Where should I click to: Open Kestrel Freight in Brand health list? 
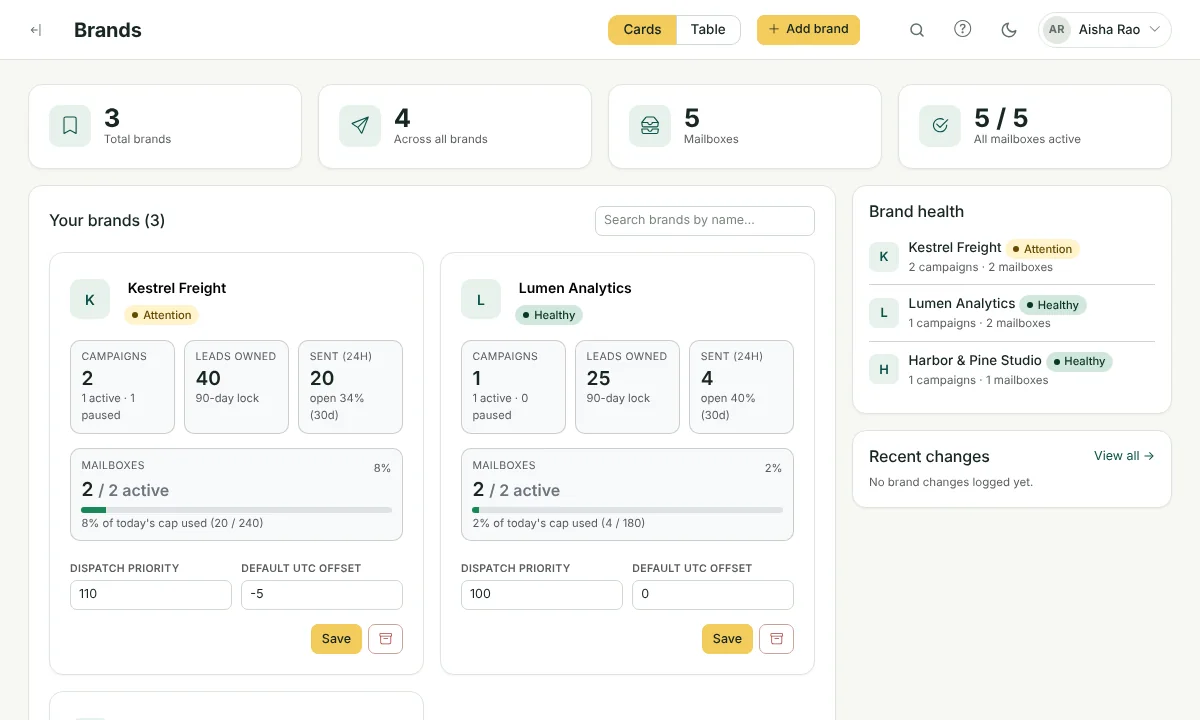[1012, 257]
